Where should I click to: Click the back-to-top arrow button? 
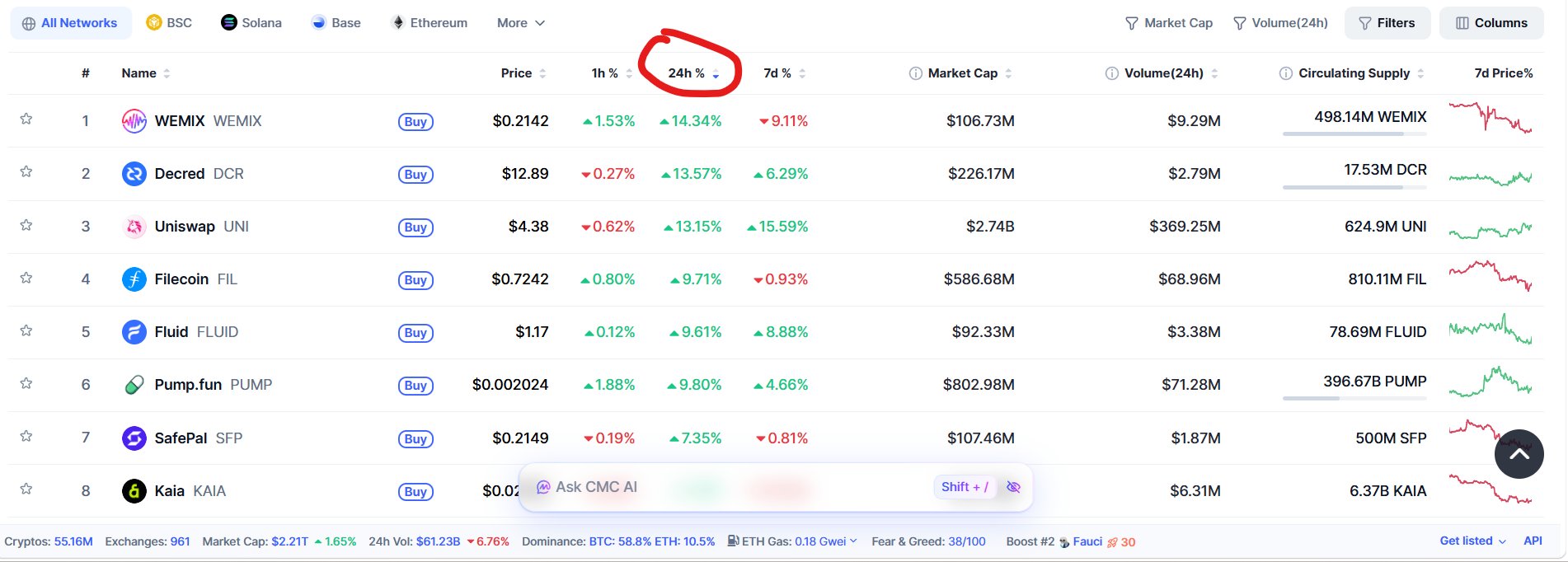(1519, 454)
